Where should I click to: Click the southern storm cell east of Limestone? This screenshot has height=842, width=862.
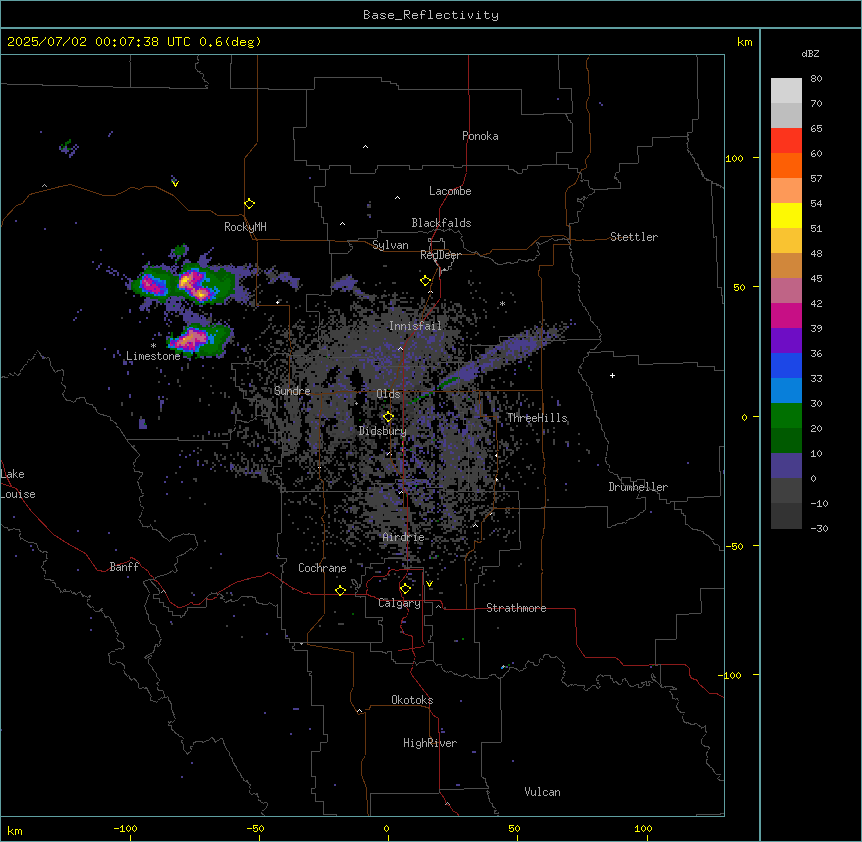click(199, 340)
